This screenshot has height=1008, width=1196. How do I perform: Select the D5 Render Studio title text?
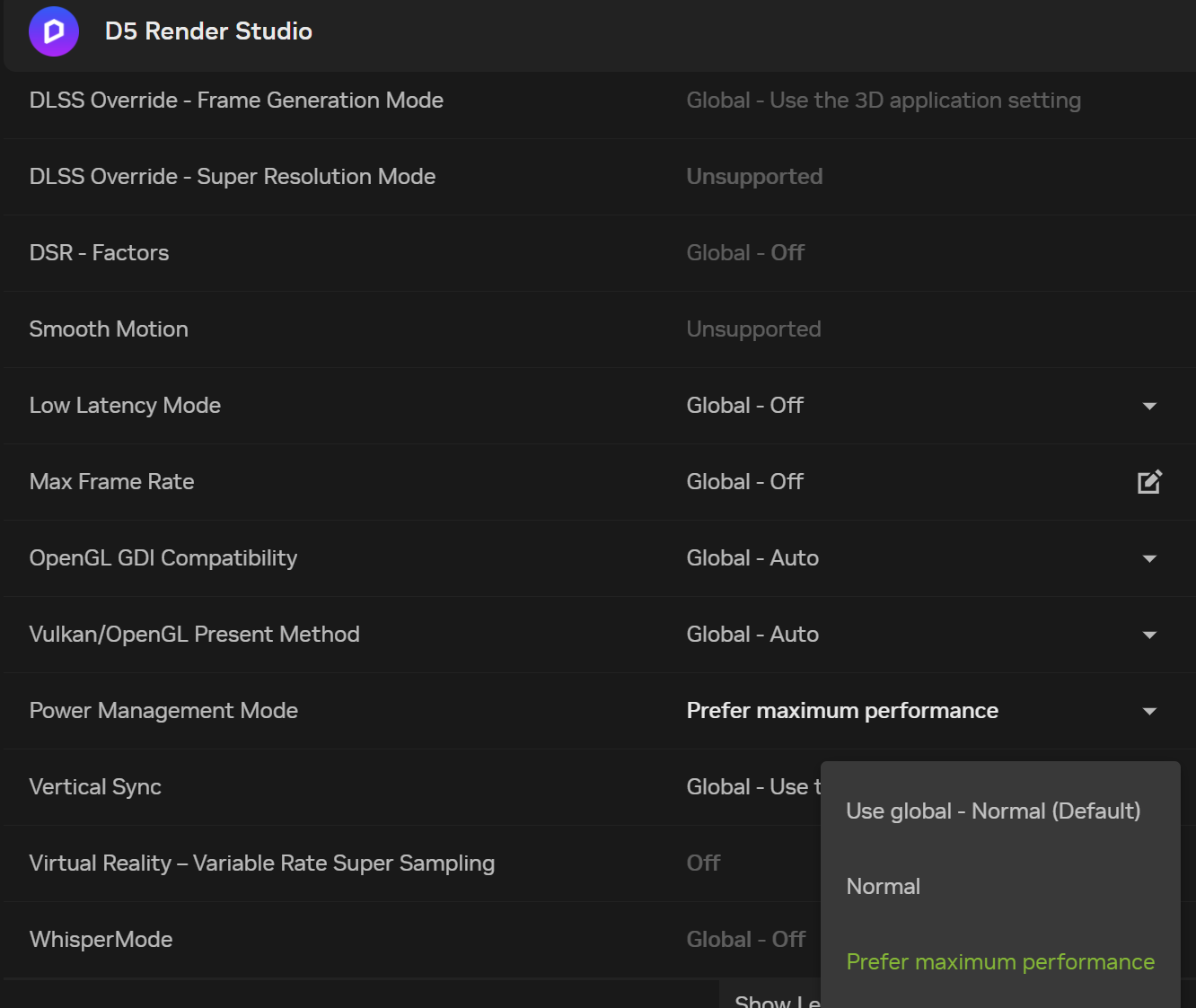208,31
